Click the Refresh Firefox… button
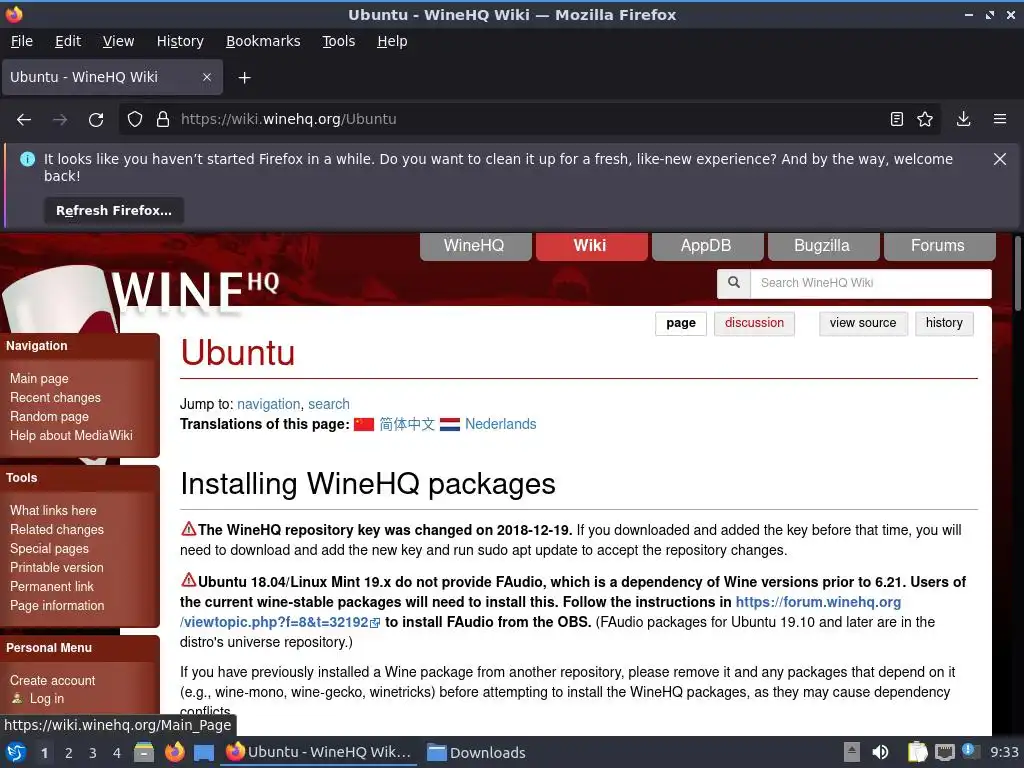1024x768 pixels. point(114,211)
